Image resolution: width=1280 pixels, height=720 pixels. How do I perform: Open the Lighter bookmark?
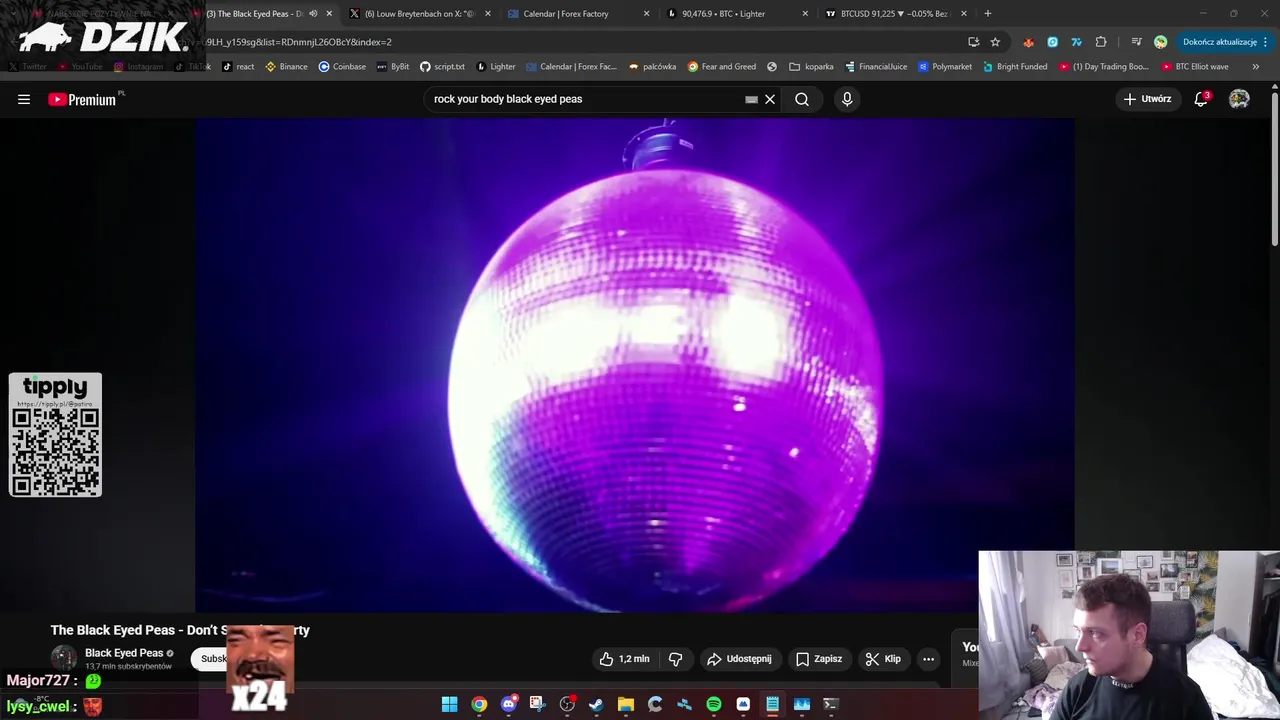496,67
